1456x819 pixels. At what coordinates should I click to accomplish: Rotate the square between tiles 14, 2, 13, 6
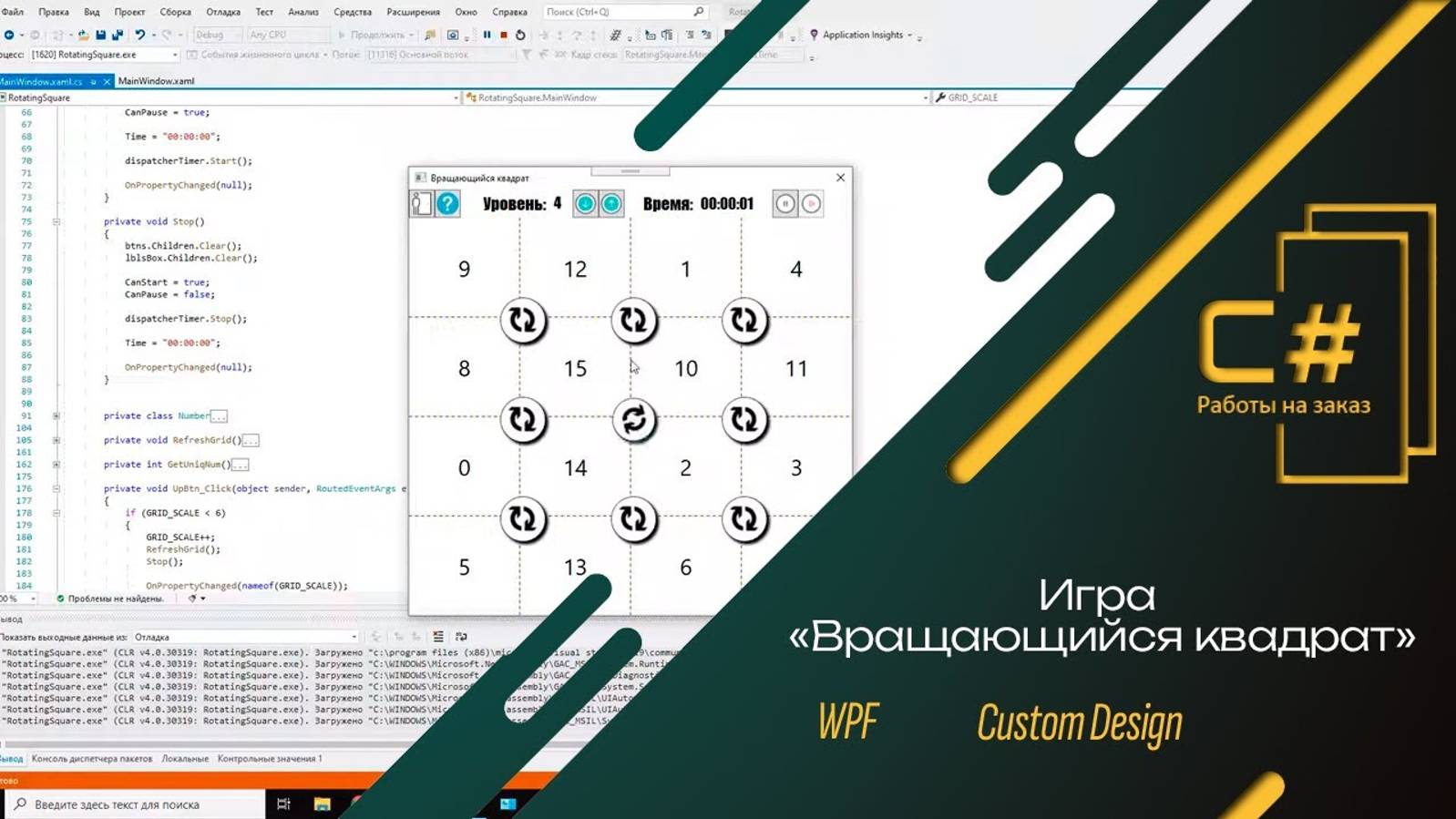[633, 518]
